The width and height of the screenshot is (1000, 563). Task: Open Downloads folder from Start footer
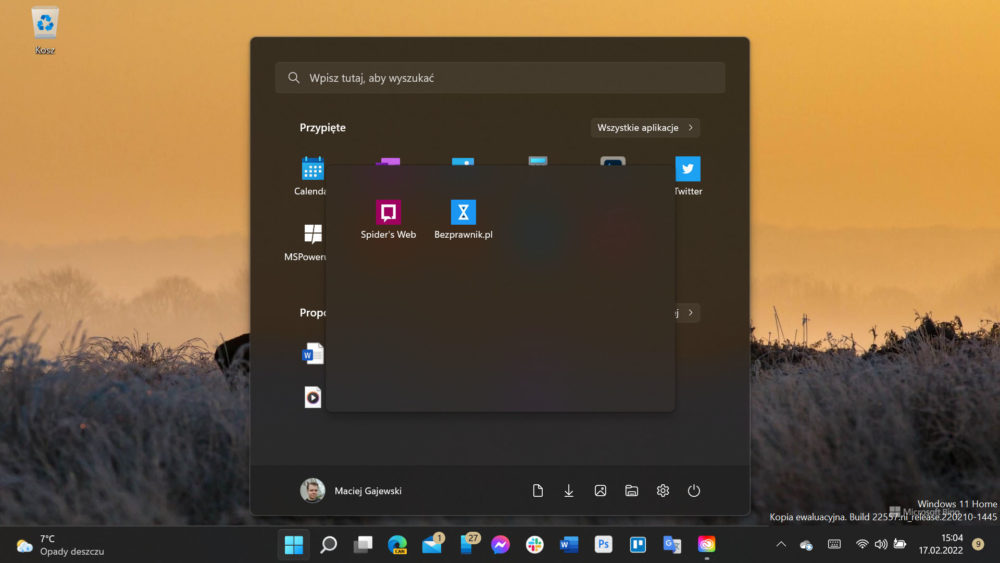(569, 490)
